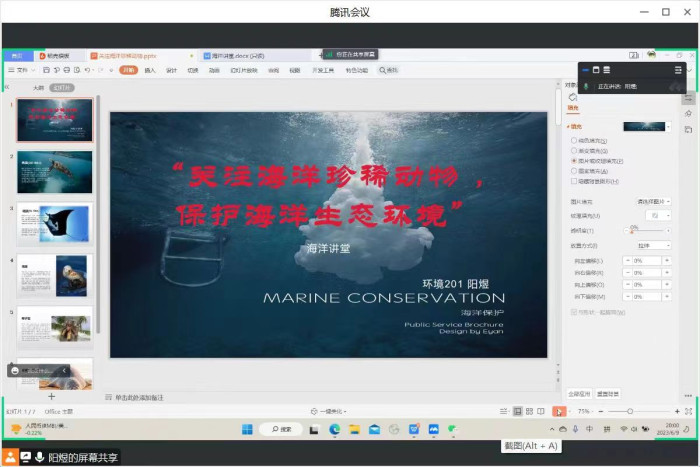Screen dimensions: 700x467
Task: Click 重置背景 reset background button
Action: click(x=608, y=394)
